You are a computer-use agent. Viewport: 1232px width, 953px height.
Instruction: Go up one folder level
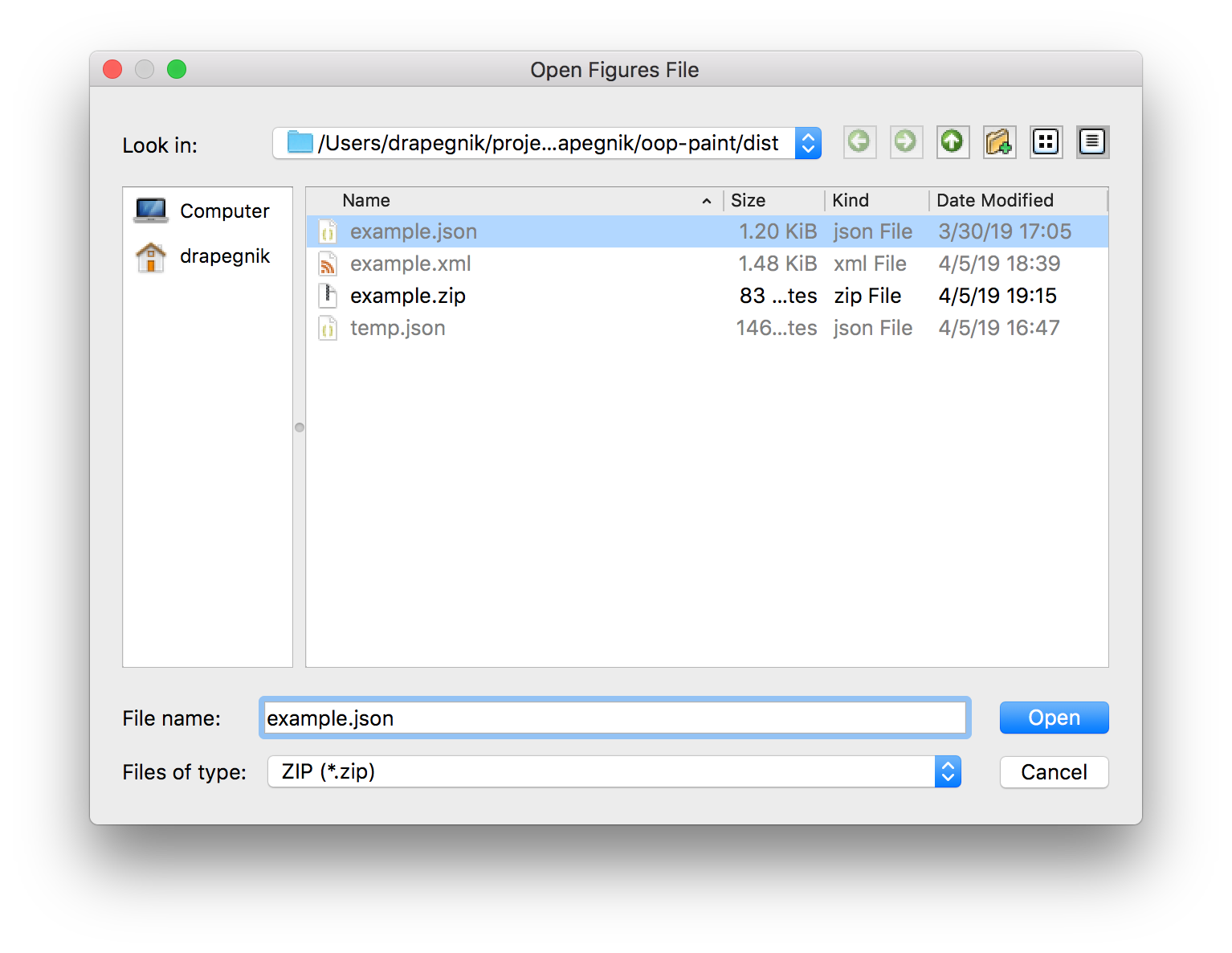(953, 142)
